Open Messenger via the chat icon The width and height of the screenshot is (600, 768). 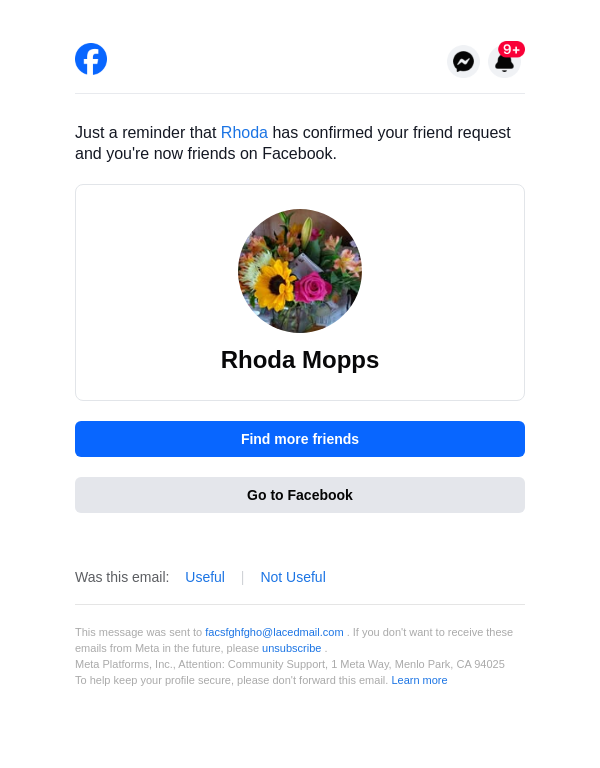(x=463, y=61)
